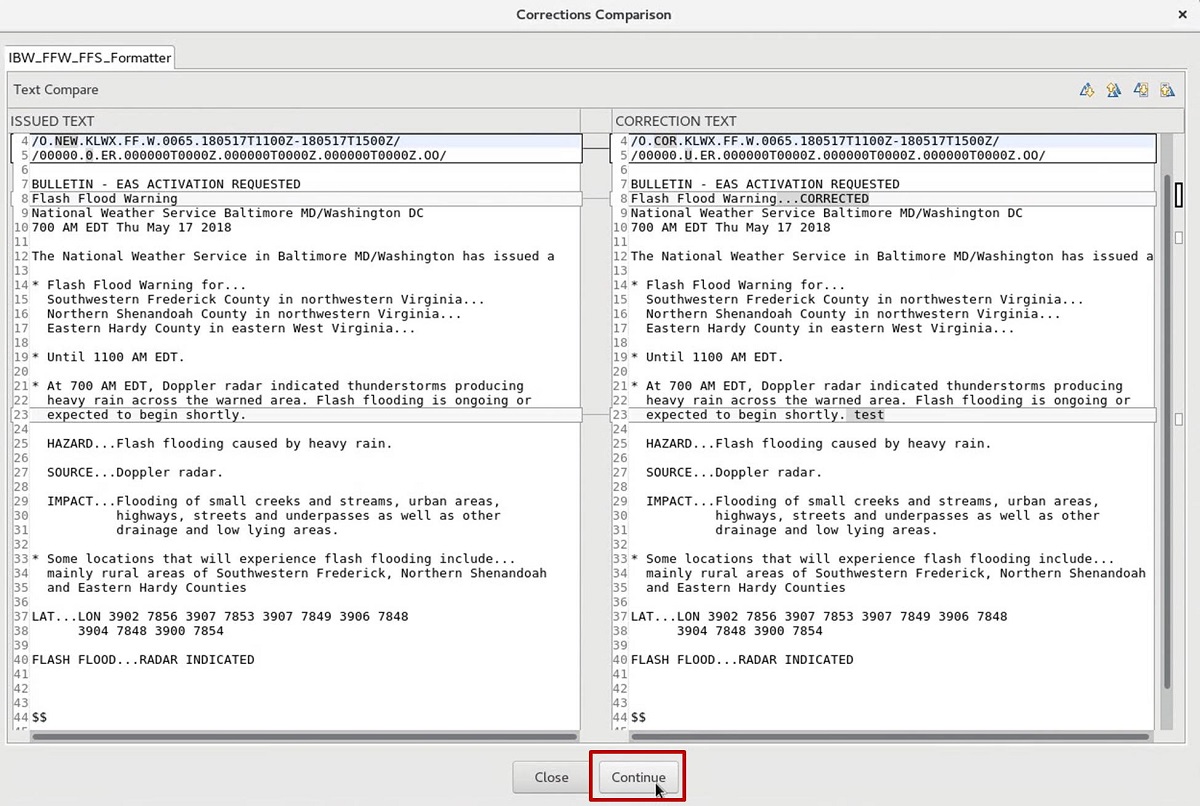This screenshot has height=806, width=1200.
Task: Click 'HAZARD...Flash flooding' line in Correction Text
Action: (819, 443)
